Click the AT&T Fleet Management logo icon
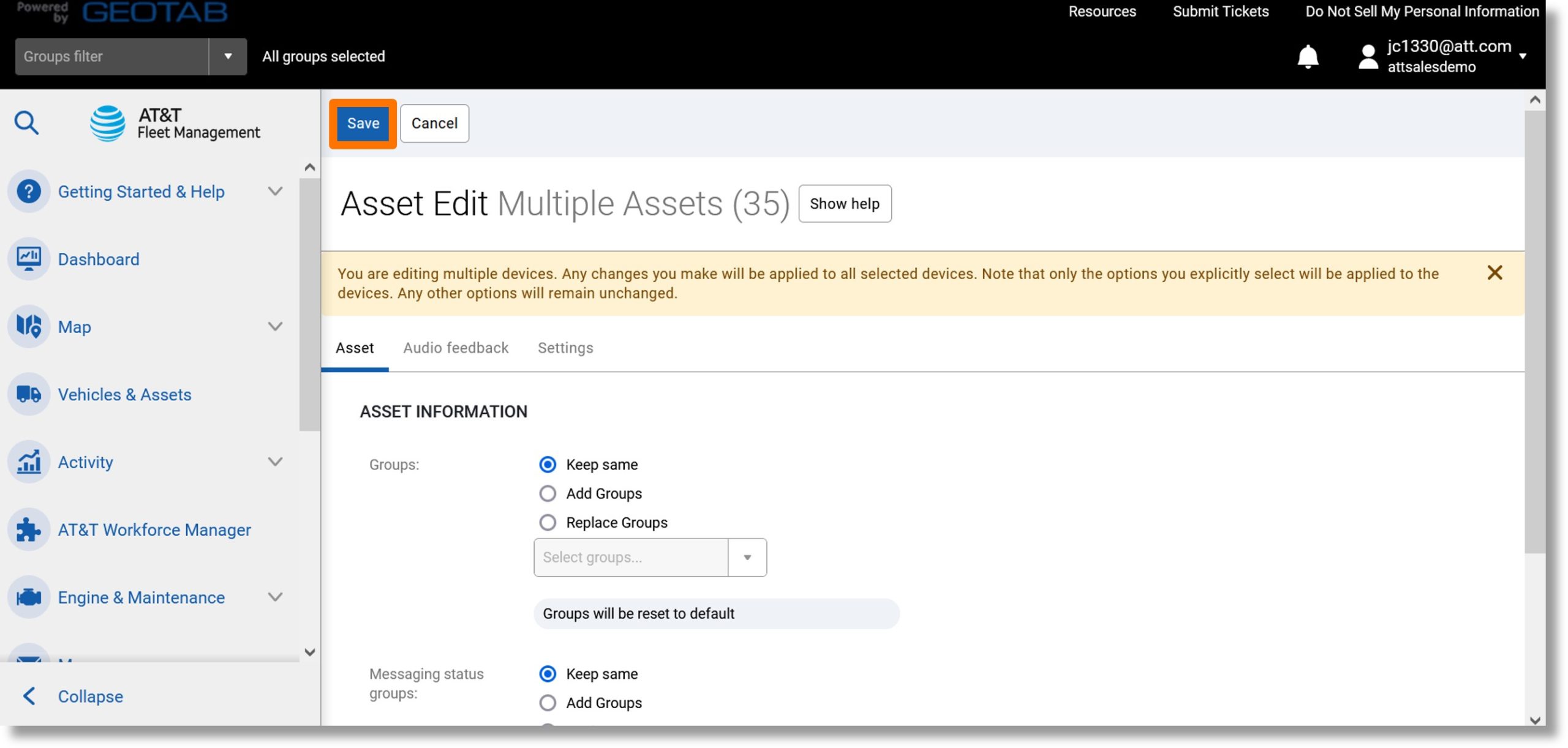 coord(107,123)
